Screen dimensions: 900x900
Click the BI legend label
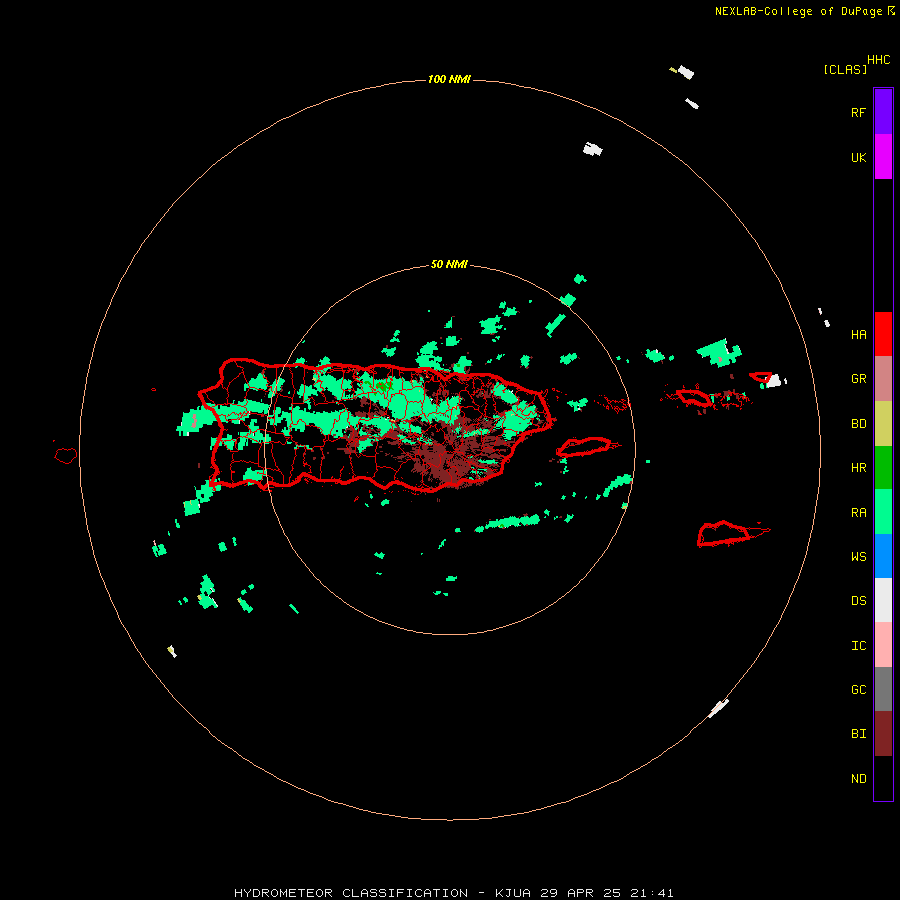[858, 734]
